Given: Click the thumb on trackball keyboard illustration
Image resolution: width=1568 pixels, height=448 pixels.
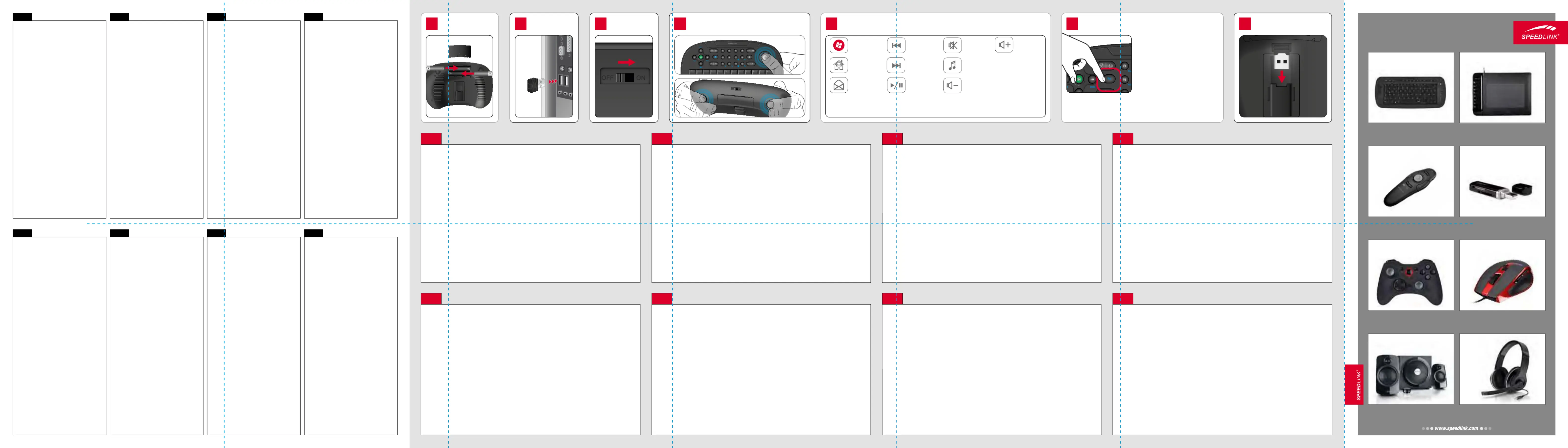Looking at the screenshot, I should pyautogui.click(x=739, y=55).
